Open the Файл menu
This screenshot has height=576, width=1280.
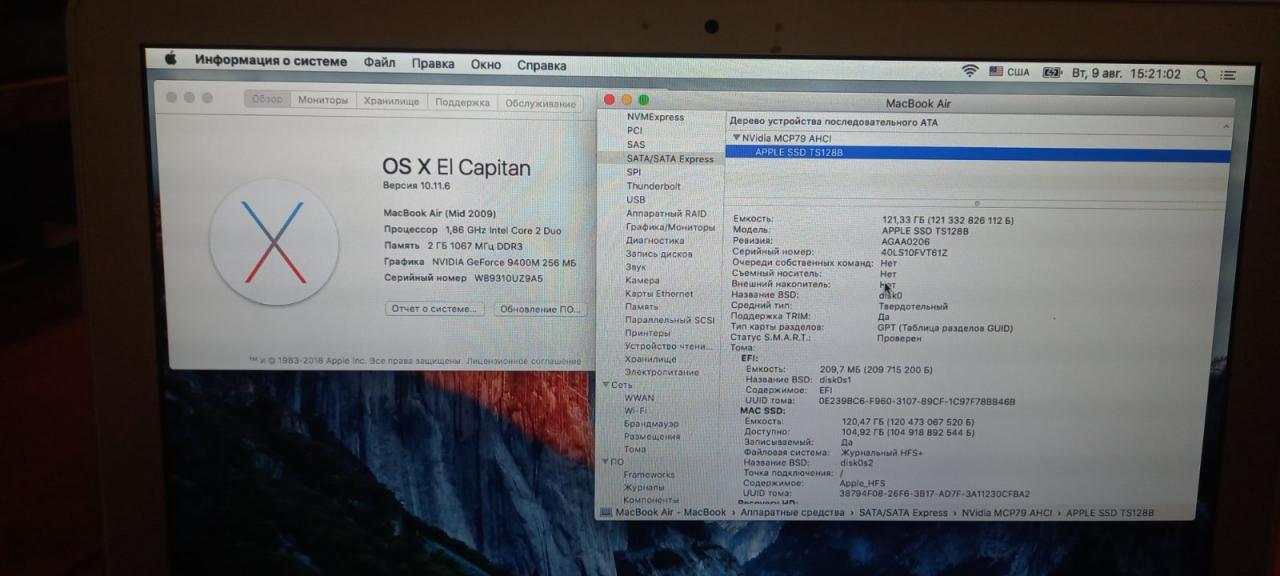click(379, 62)
